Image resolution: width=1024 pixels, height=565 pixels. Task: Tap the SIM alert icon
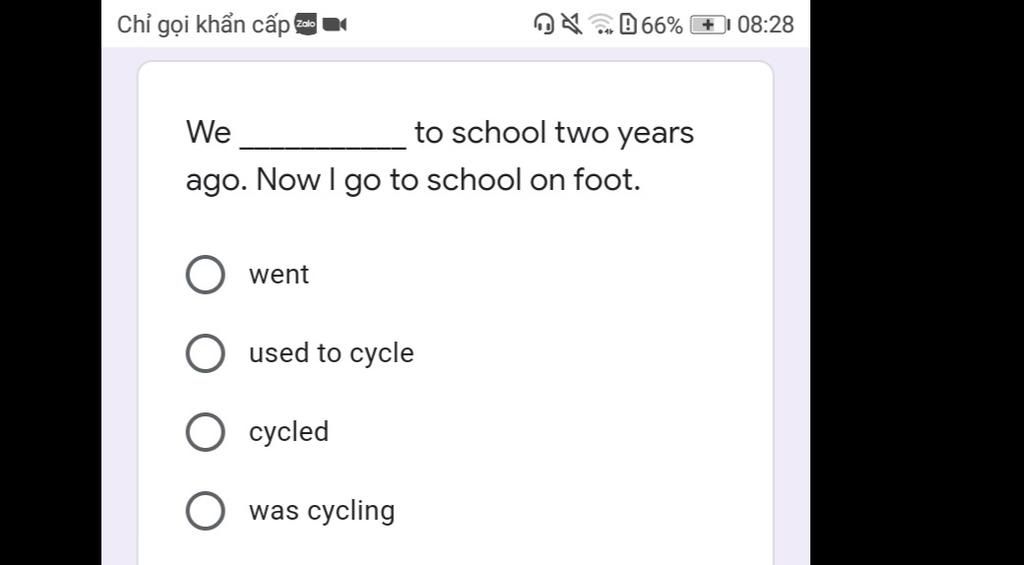628,24
